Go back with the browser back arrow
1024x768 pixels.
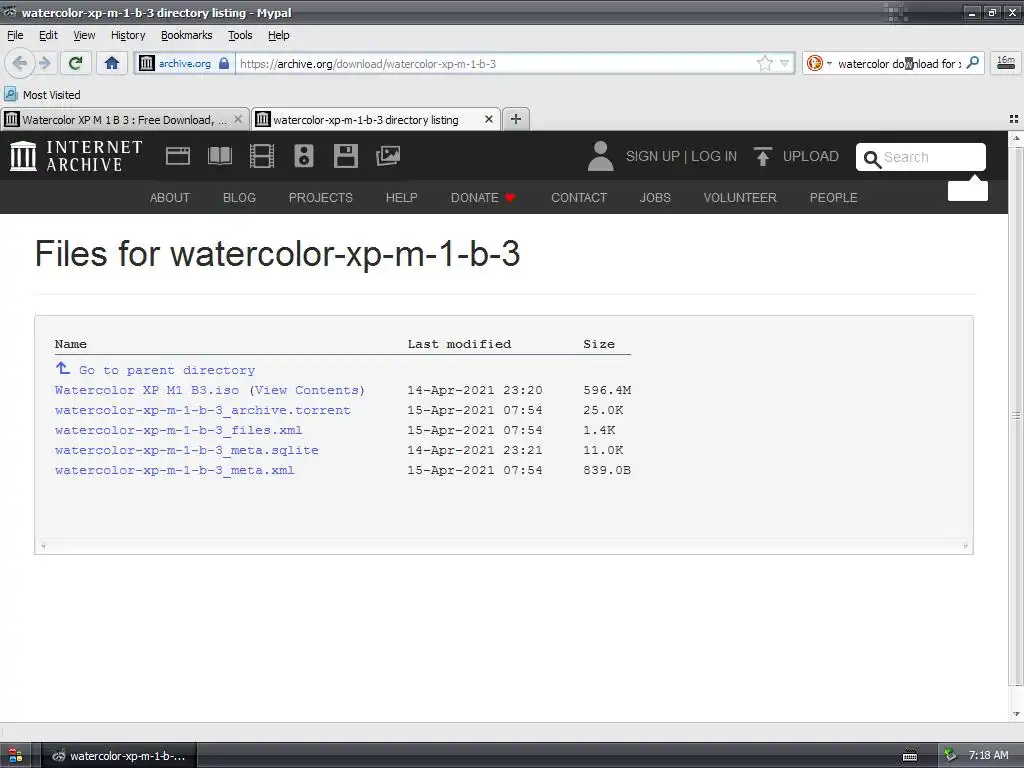point(20,63)
